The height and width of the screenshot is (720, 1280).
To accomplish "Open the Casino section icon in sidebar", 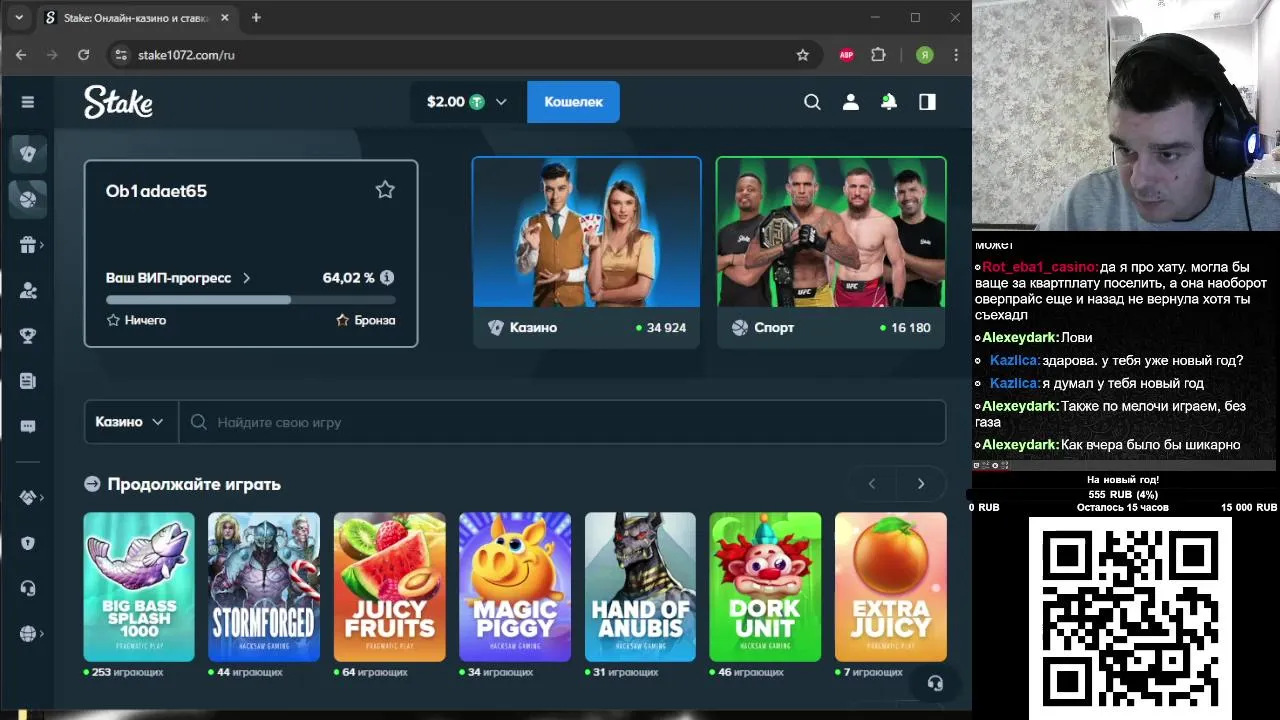I will (x=28, y=154).
